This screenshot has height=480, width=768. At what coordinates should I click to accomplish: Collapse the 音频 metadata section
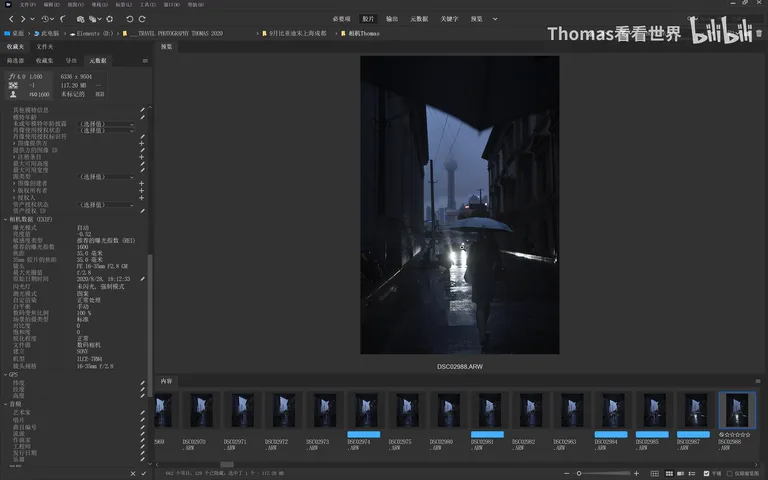coord(5,404)
